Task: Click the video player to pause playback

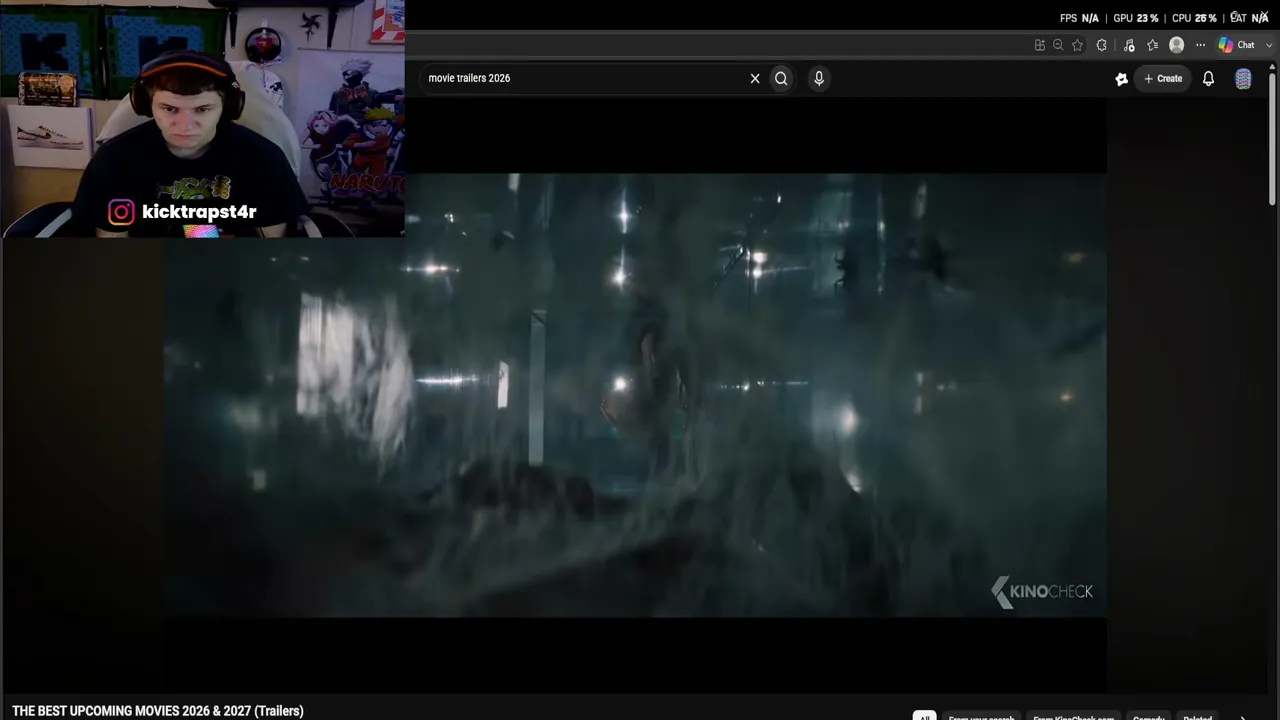Action: tap(635, 395)
